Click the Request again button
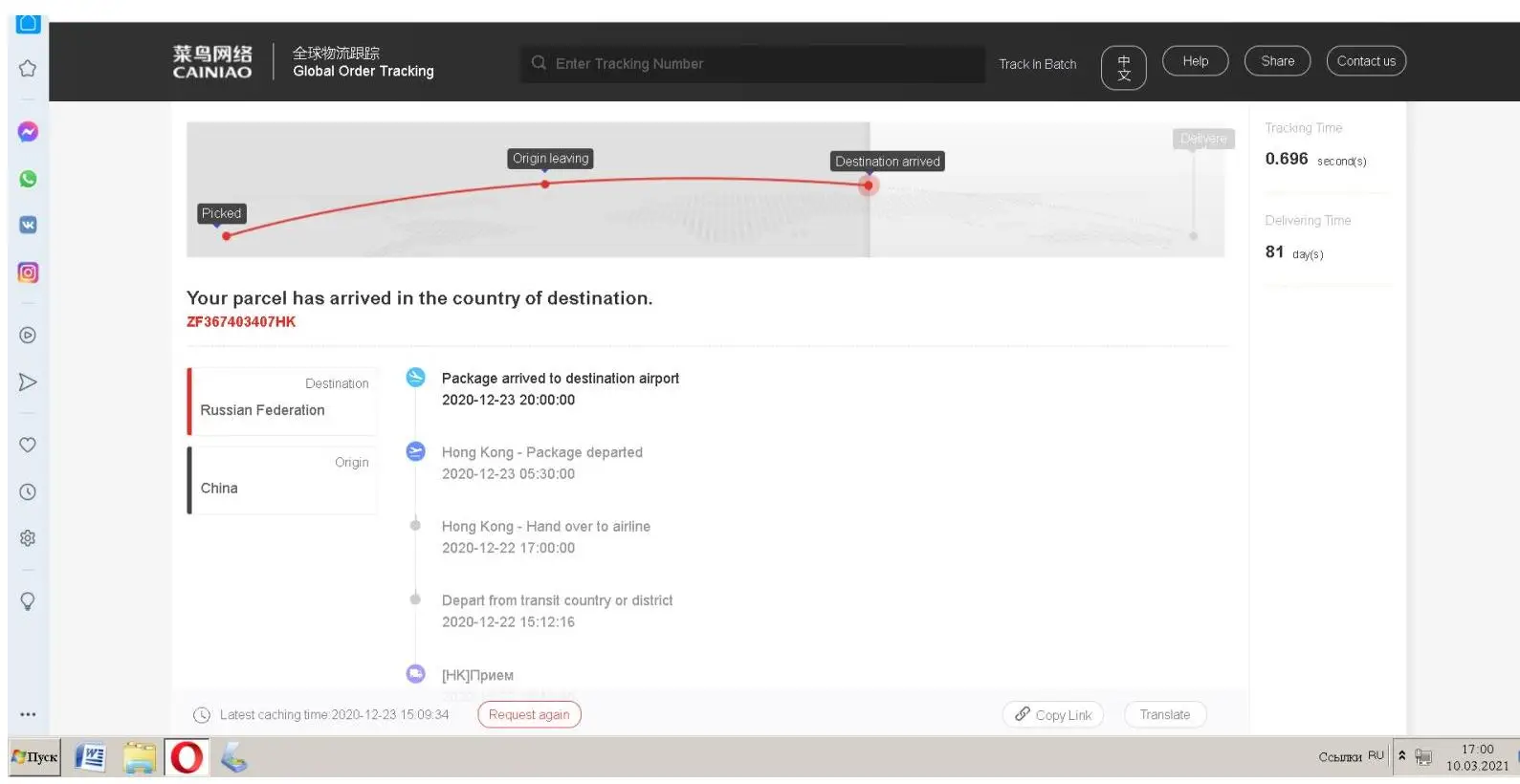 (529, 714)
